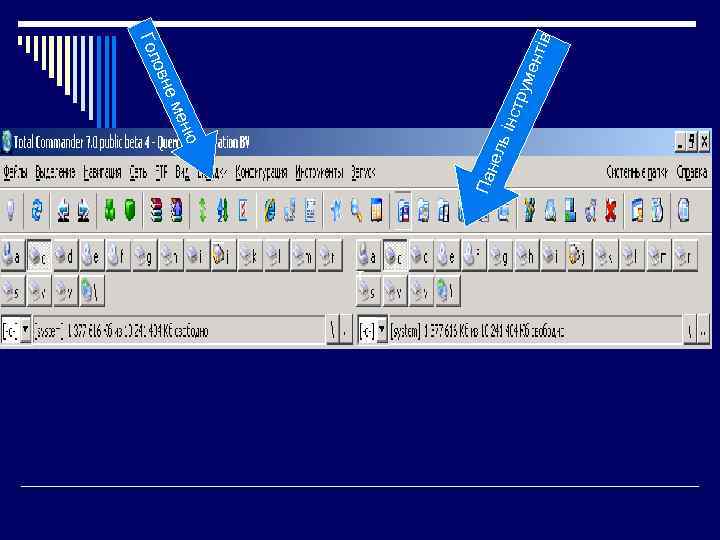Viewport: 720px width, 540px height.
Task: Select drive g in the right drive bar
Action: 500,255
